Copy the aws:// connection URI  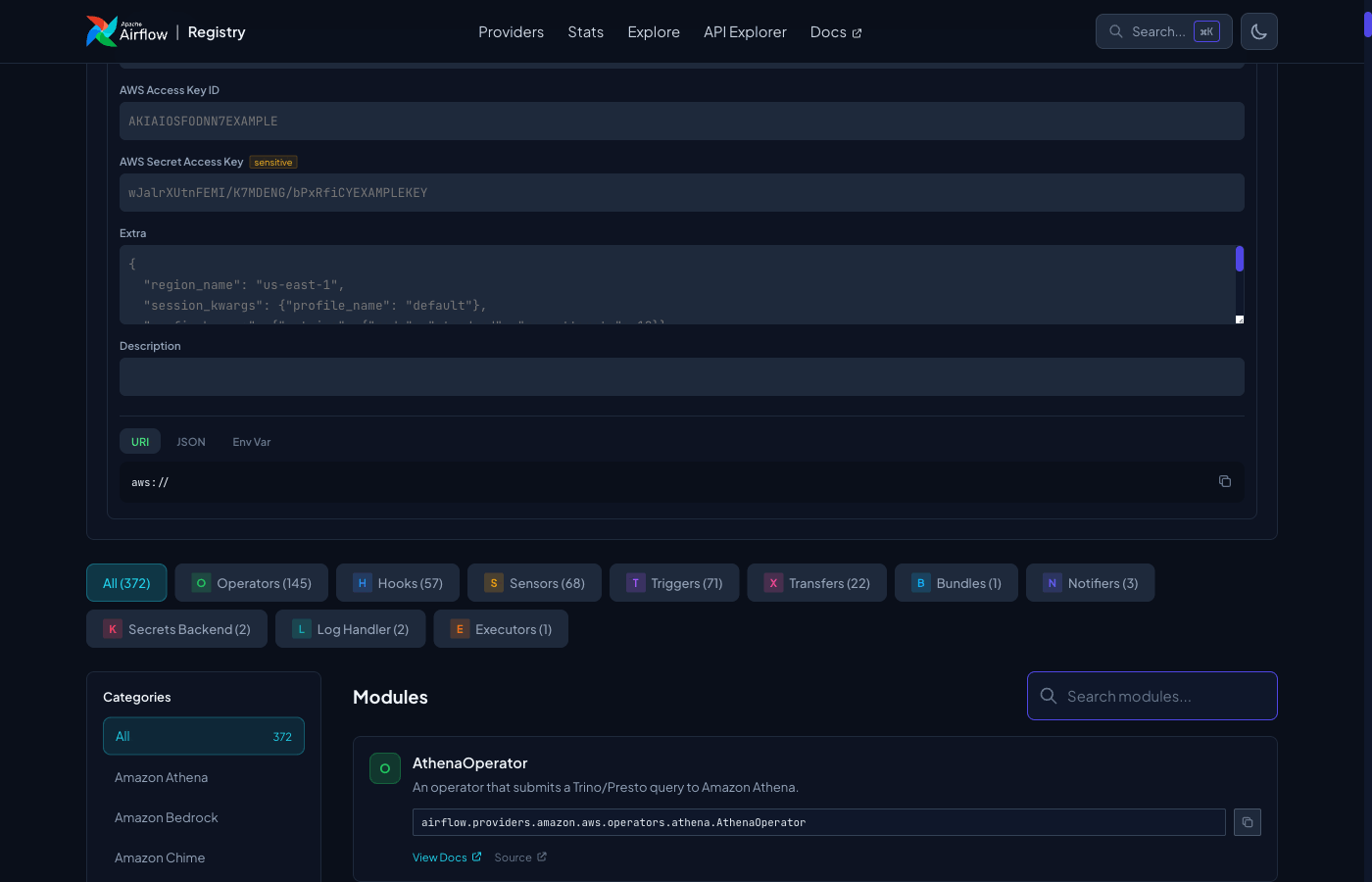pos(1224,481)
